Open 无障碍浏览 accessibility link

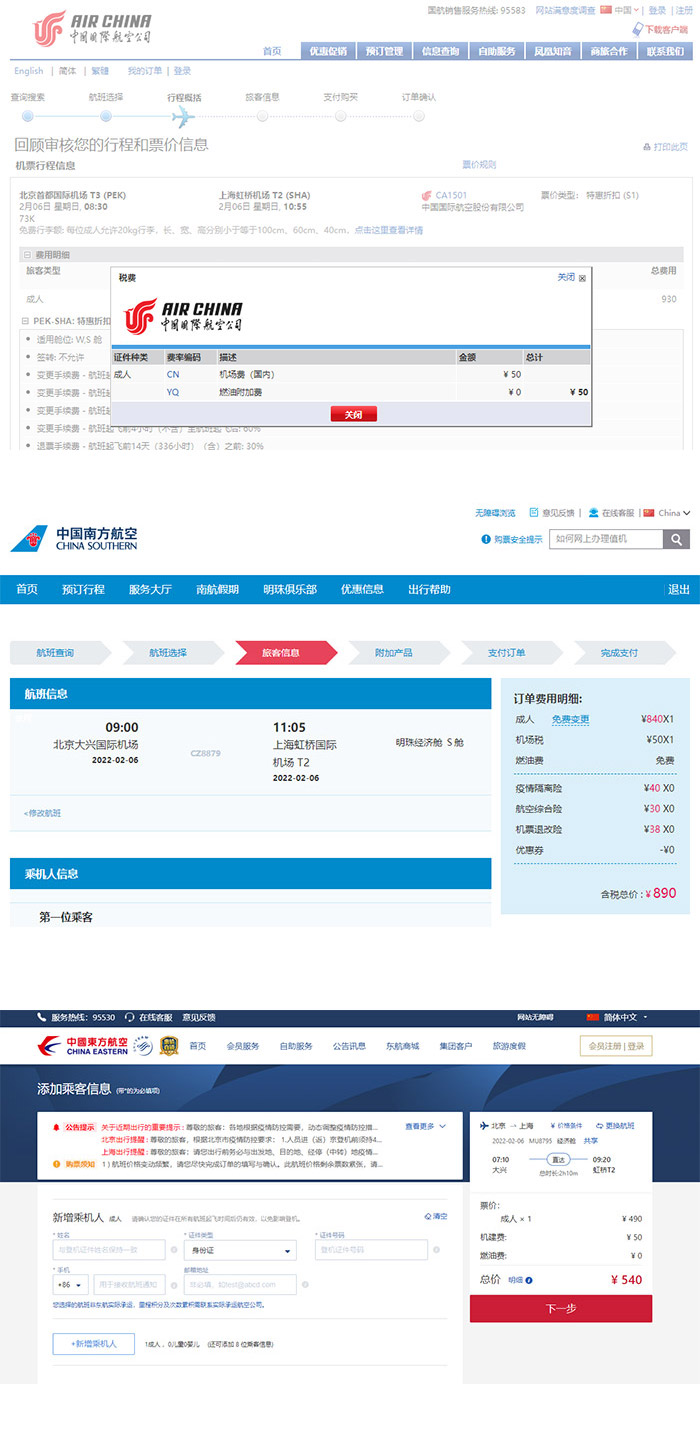point(495,513)
